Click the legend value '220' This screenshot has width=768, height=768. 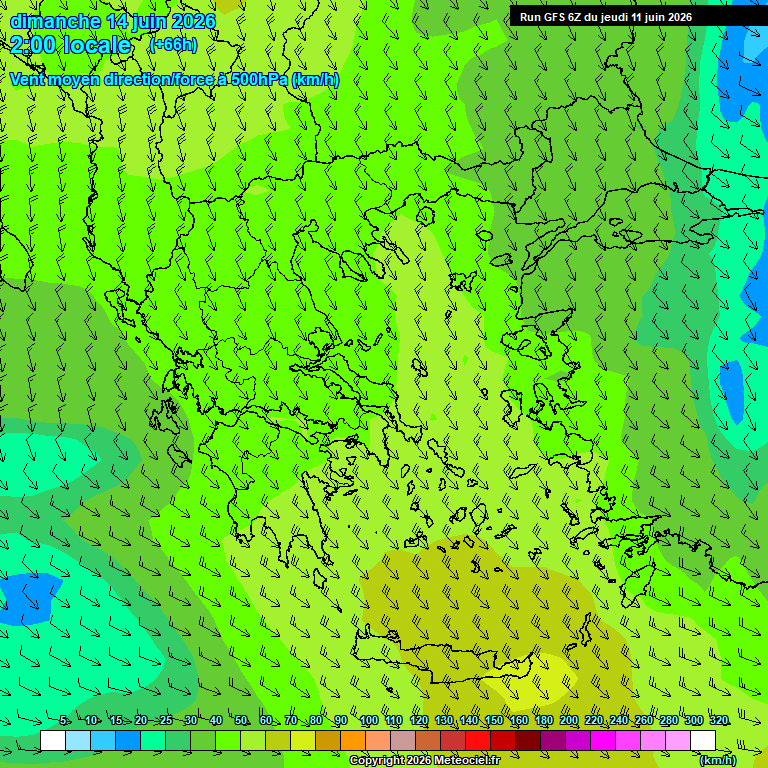coord(594,720)
